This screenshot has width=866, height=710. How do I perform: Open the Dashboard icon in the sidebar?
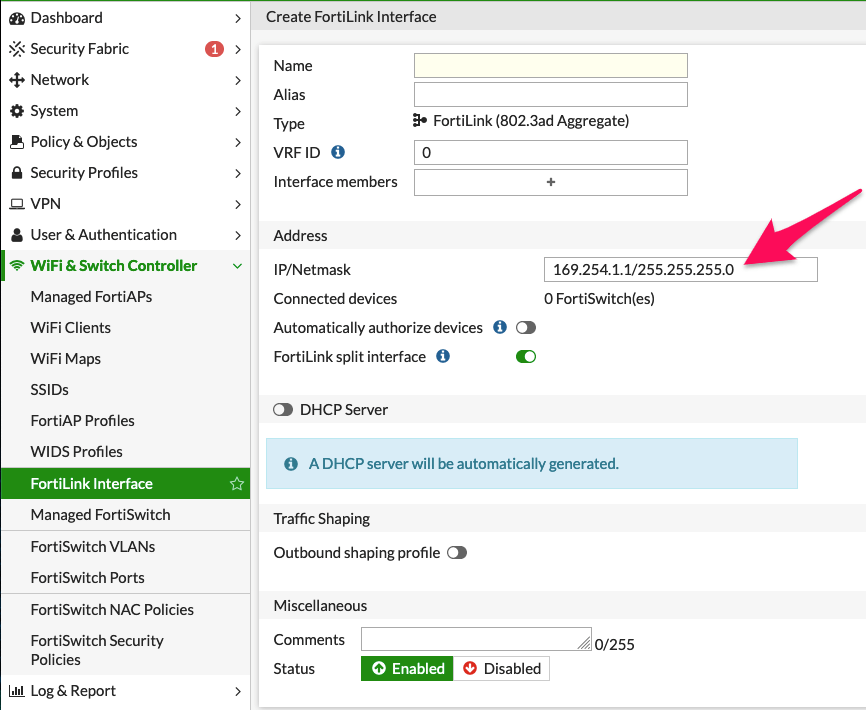pos(17,17)
